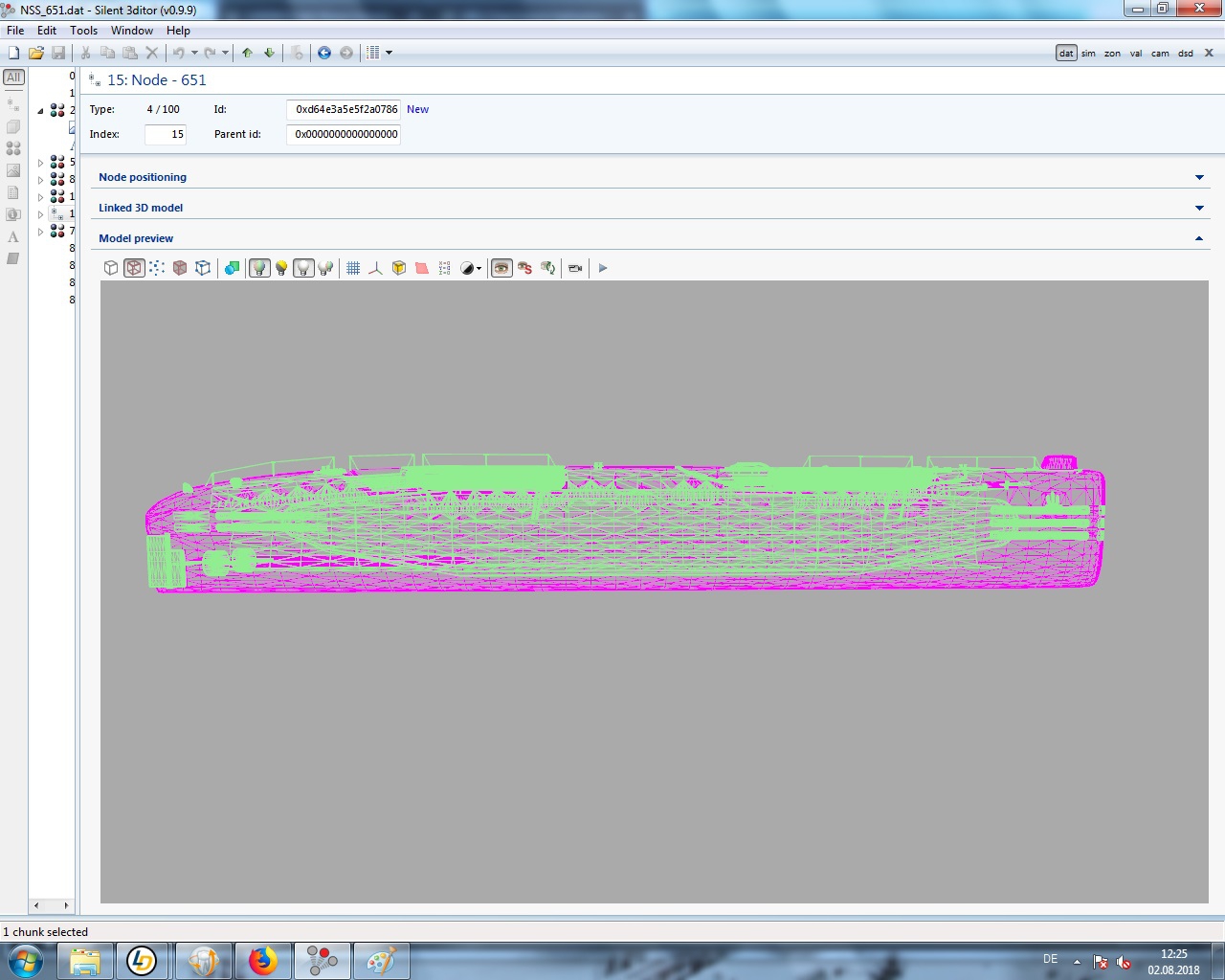The image size is (1225, 980).
Task: Open the shading mode dropdown arrow
Action: pos(479,269)
